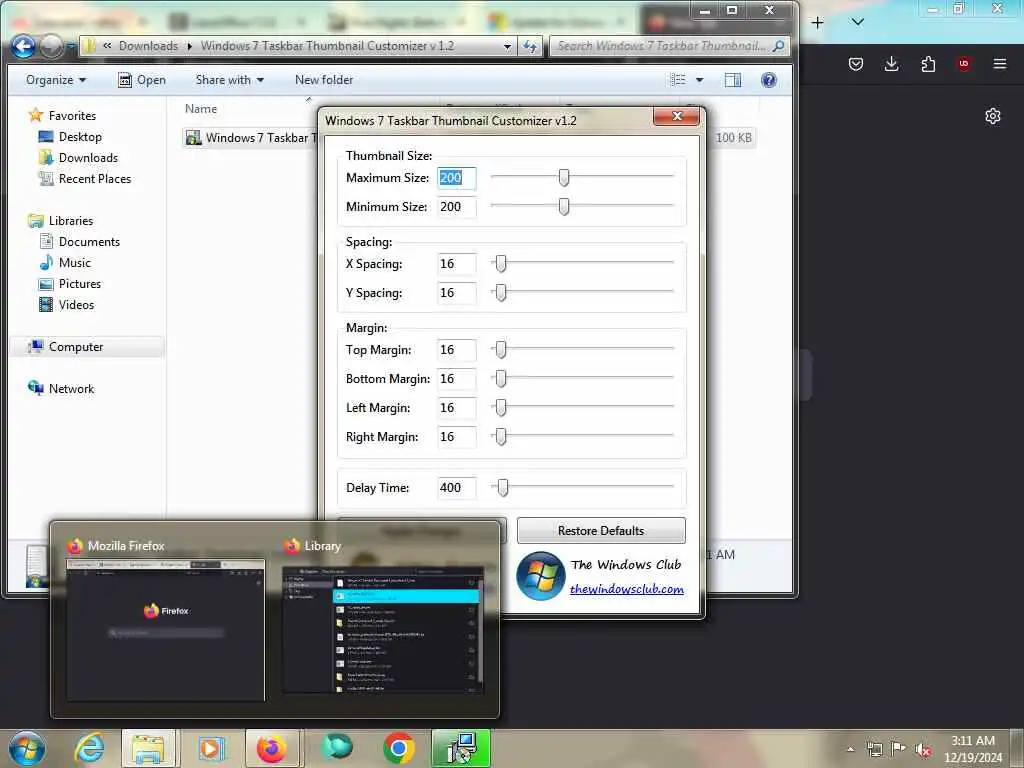
Task: Open the Organize dropdown menu
Action: (x=56, y=80)
